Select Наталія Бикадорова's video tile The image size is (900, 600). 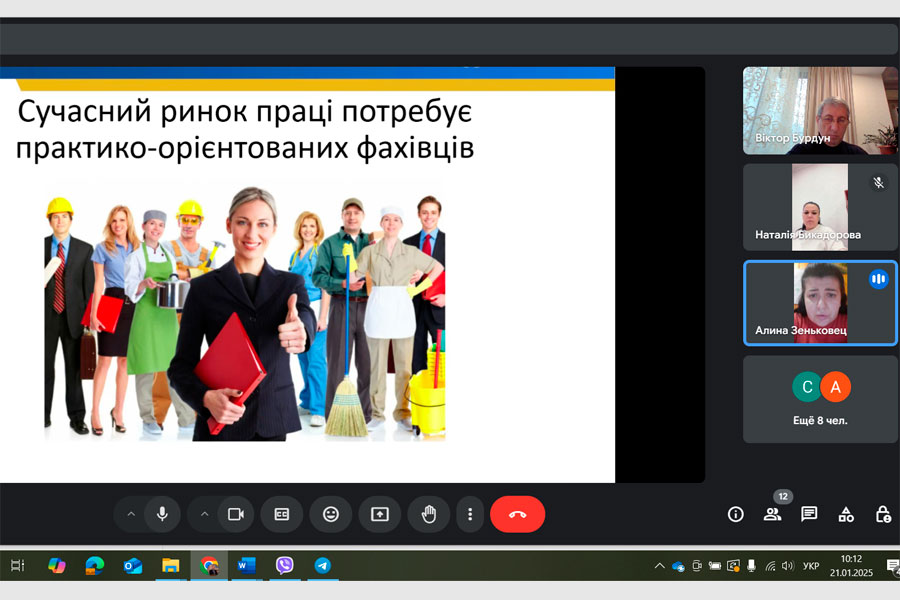coord(820,207)
